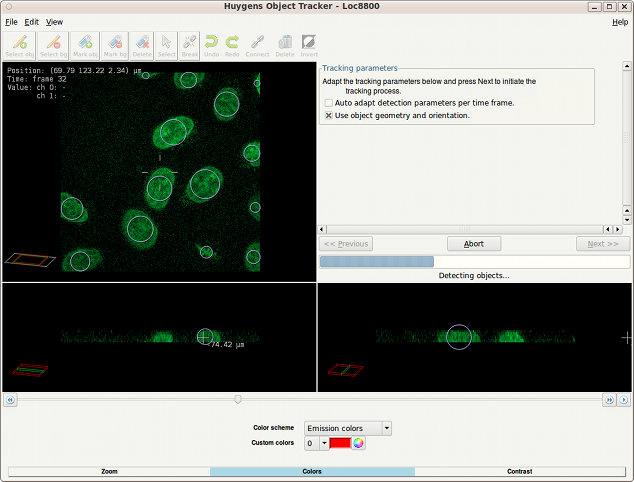634x482 pixels.
Task: Click the Undo arrow icon
Action: (x=211, y=45)
